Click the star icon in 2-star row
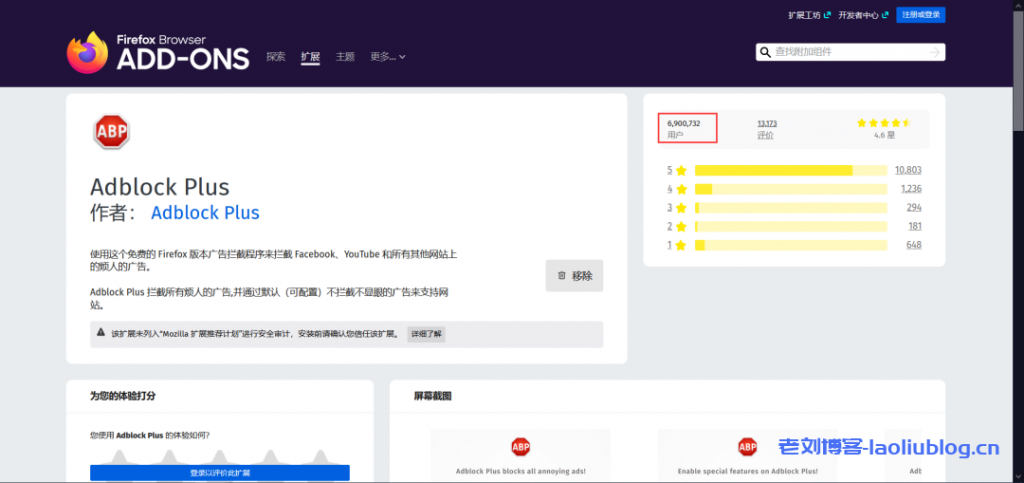1024x483 pixels. point(681,226)
